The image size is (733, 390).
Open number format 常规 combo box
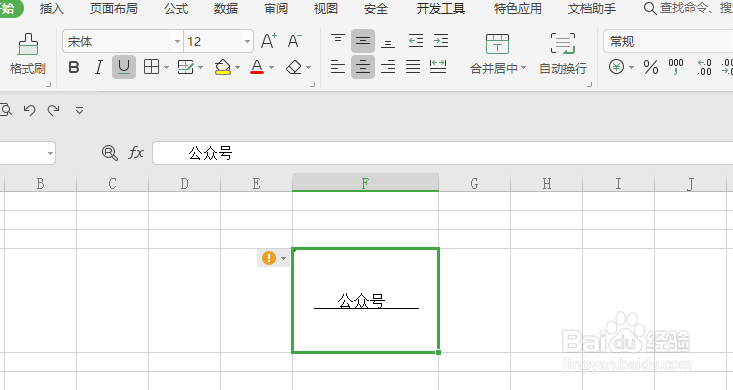pos(668,42)
